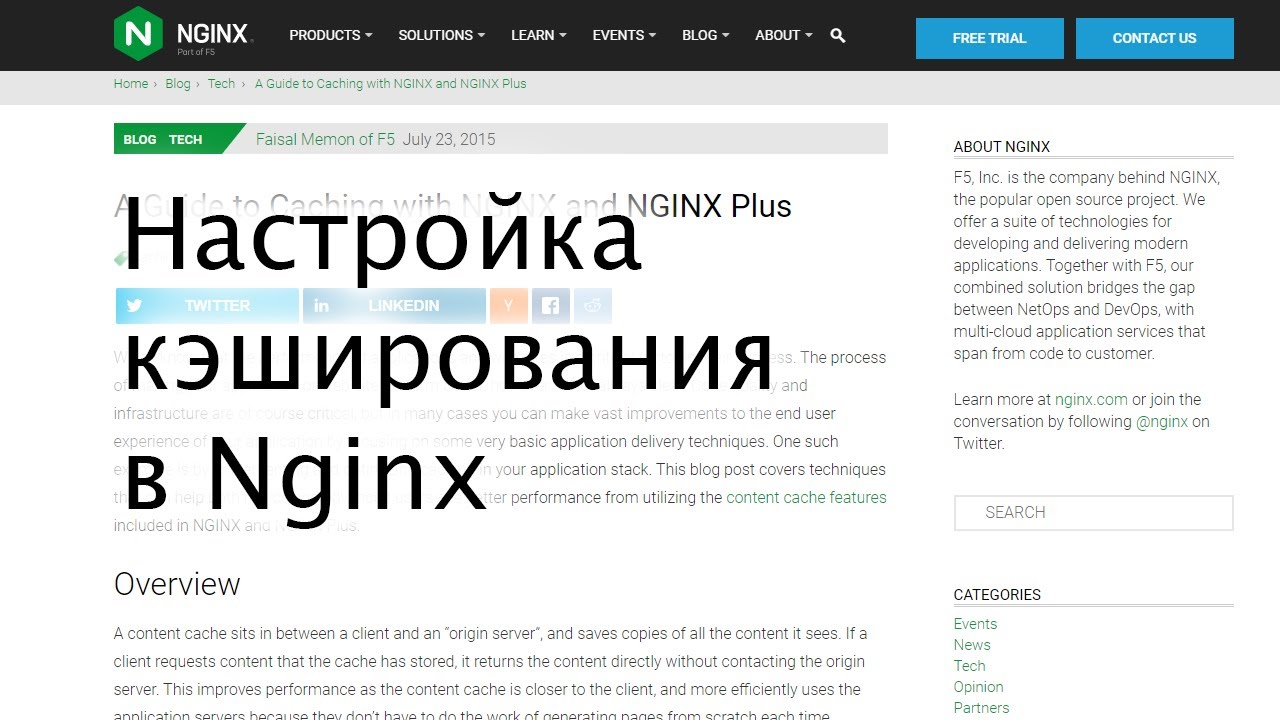Share on Hacker News Y icon
This screenshot has width=1280, height=720.
coord(508,306)
